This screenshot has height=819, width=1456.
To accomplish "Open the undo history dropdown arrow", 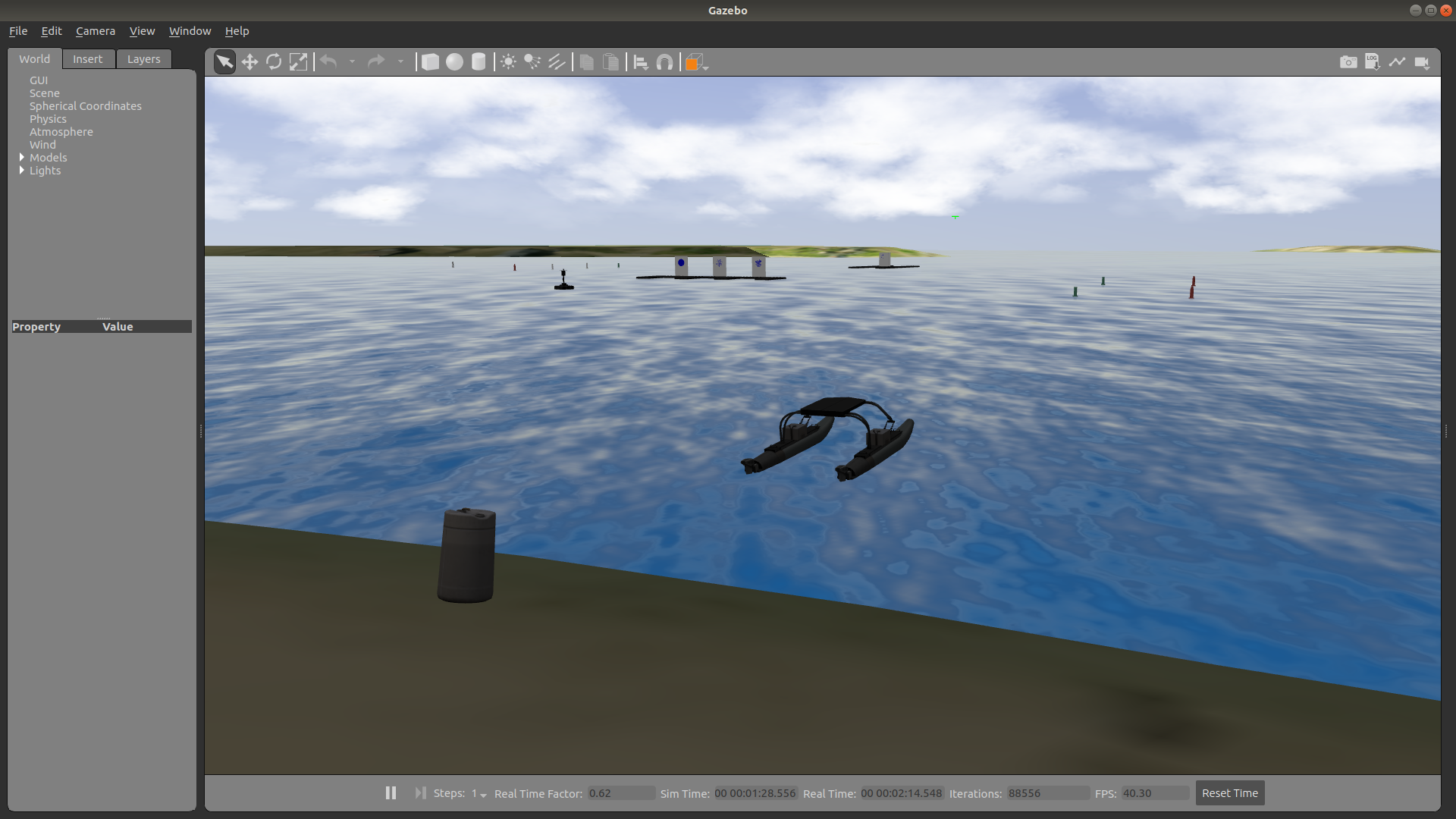I will pyautogui.click(x=352, y=61).
